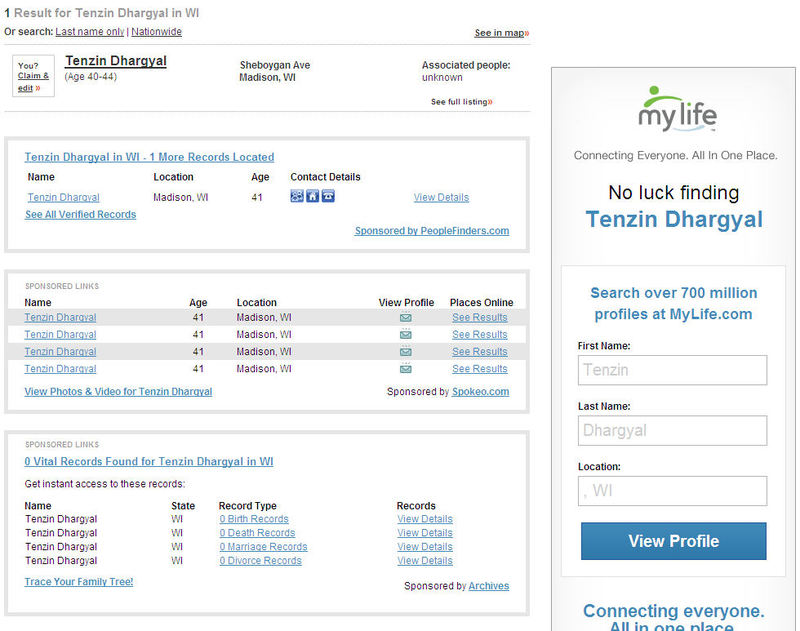This screenshot has height=631, width=800.
Task: Click the 'Places Online' column header
Action: pyautogui.click(x=481, y=302)
